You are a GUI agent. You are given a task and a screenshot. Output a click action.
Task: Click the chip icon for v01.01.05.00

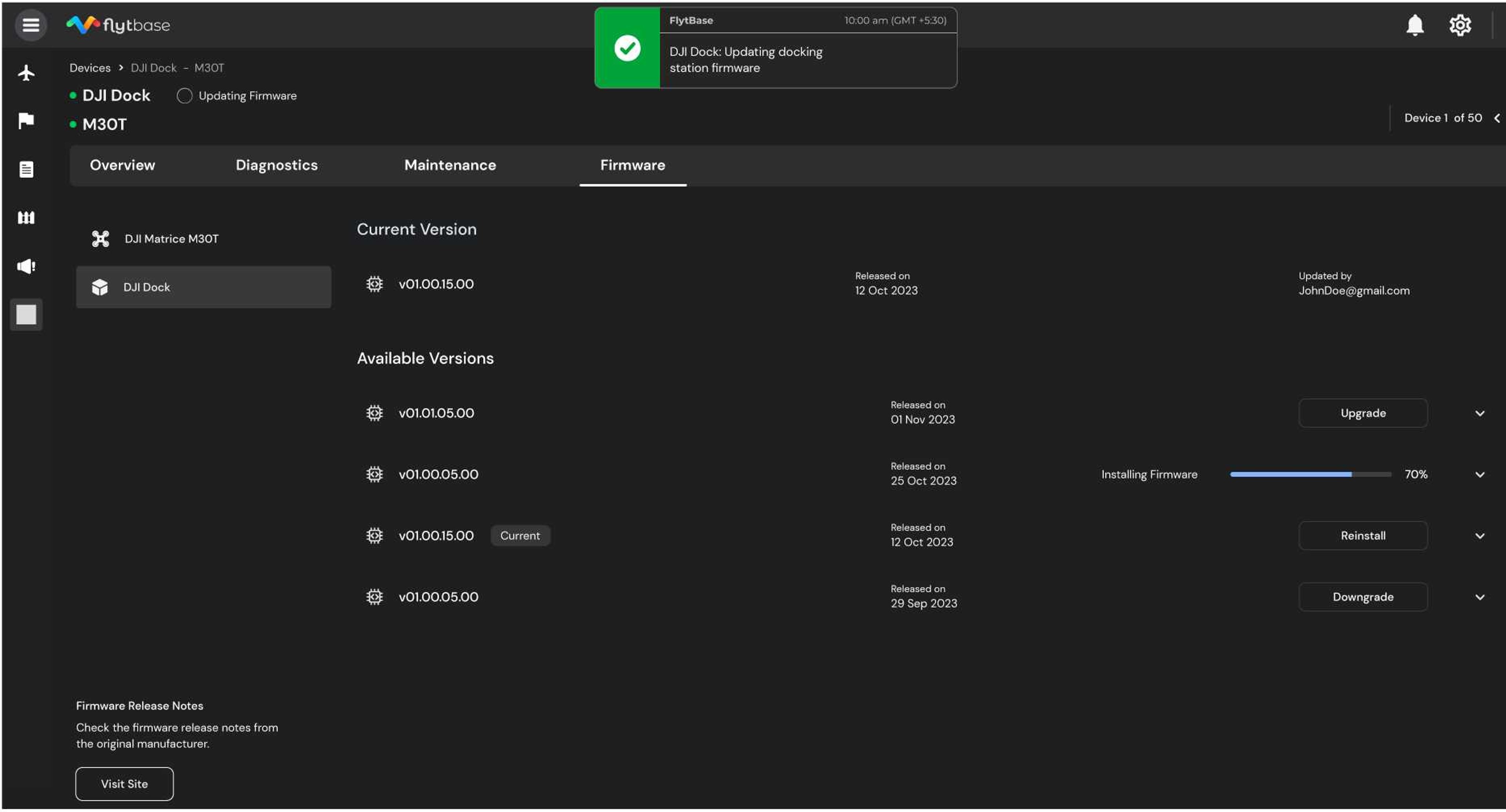(375, 413)
